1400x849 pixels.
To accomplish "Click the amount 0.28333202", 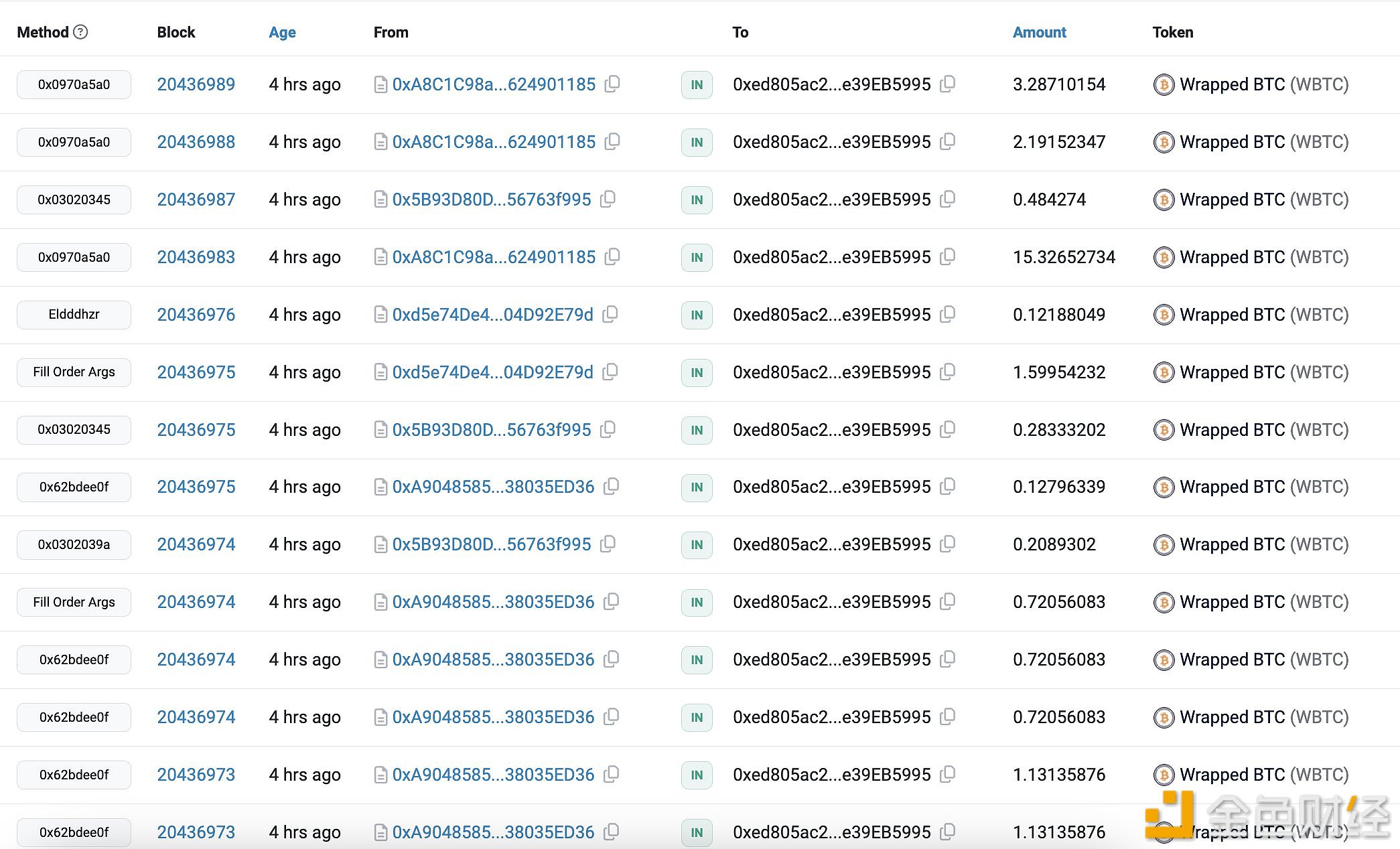I will (1059, 430).
